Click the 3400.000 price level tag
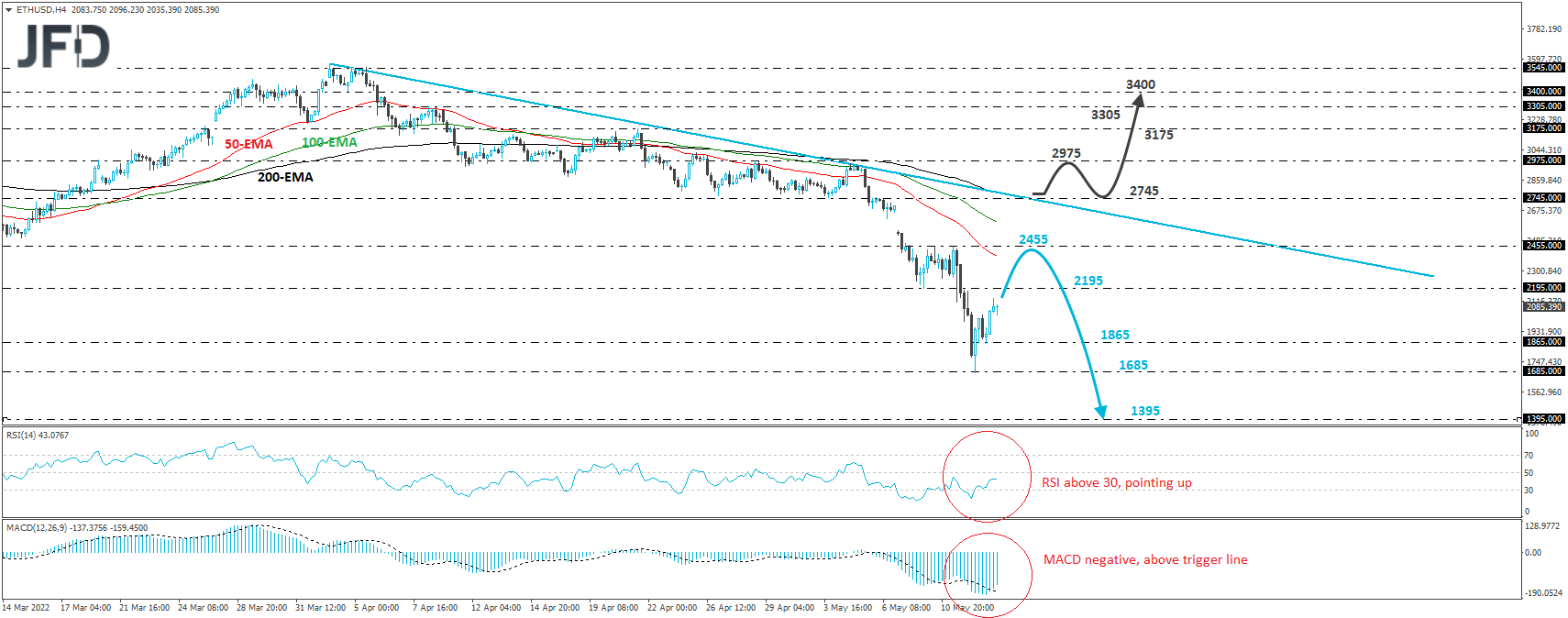Screen dimensions: 1568x618 pyautogui.click(x=1544, y=92)
